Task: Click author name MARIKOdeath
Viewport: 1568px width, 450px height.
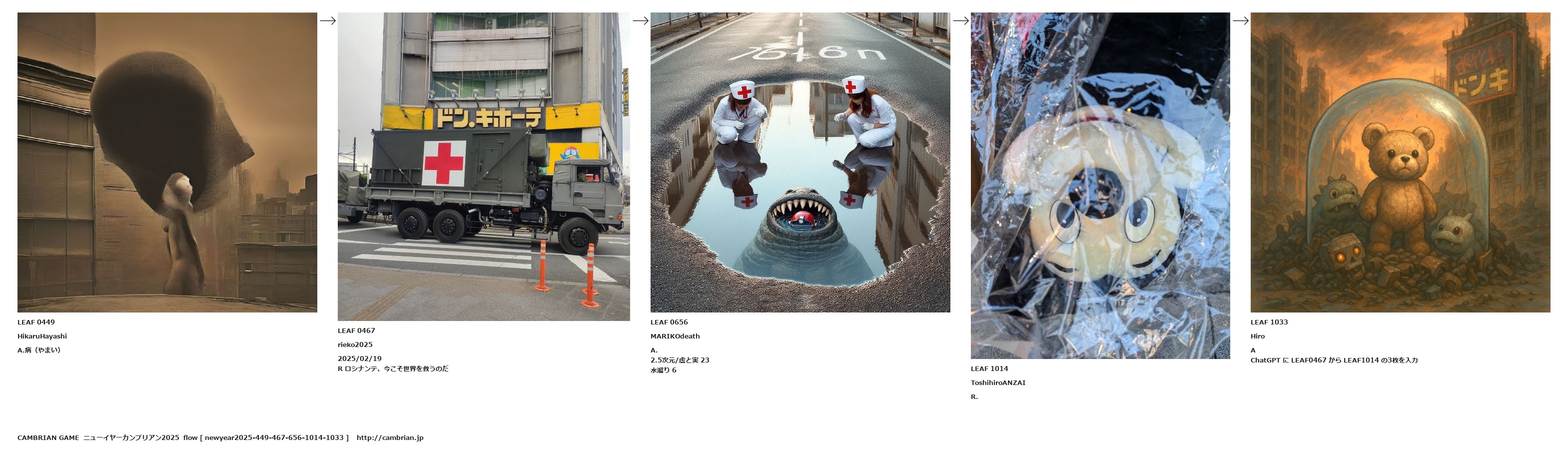Action: click(x=676, y=336)
